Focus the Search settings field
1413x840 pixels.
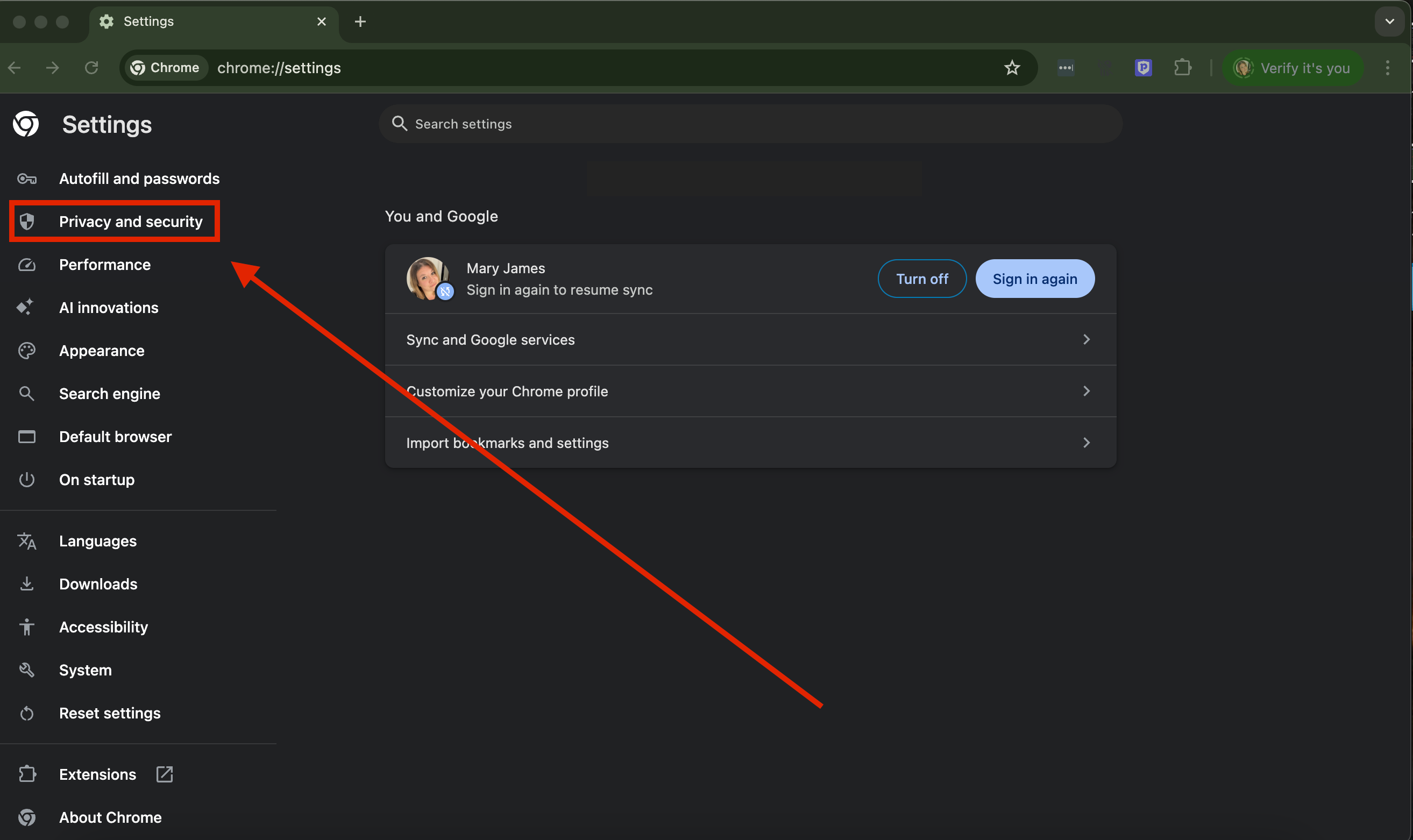point(750,123)
